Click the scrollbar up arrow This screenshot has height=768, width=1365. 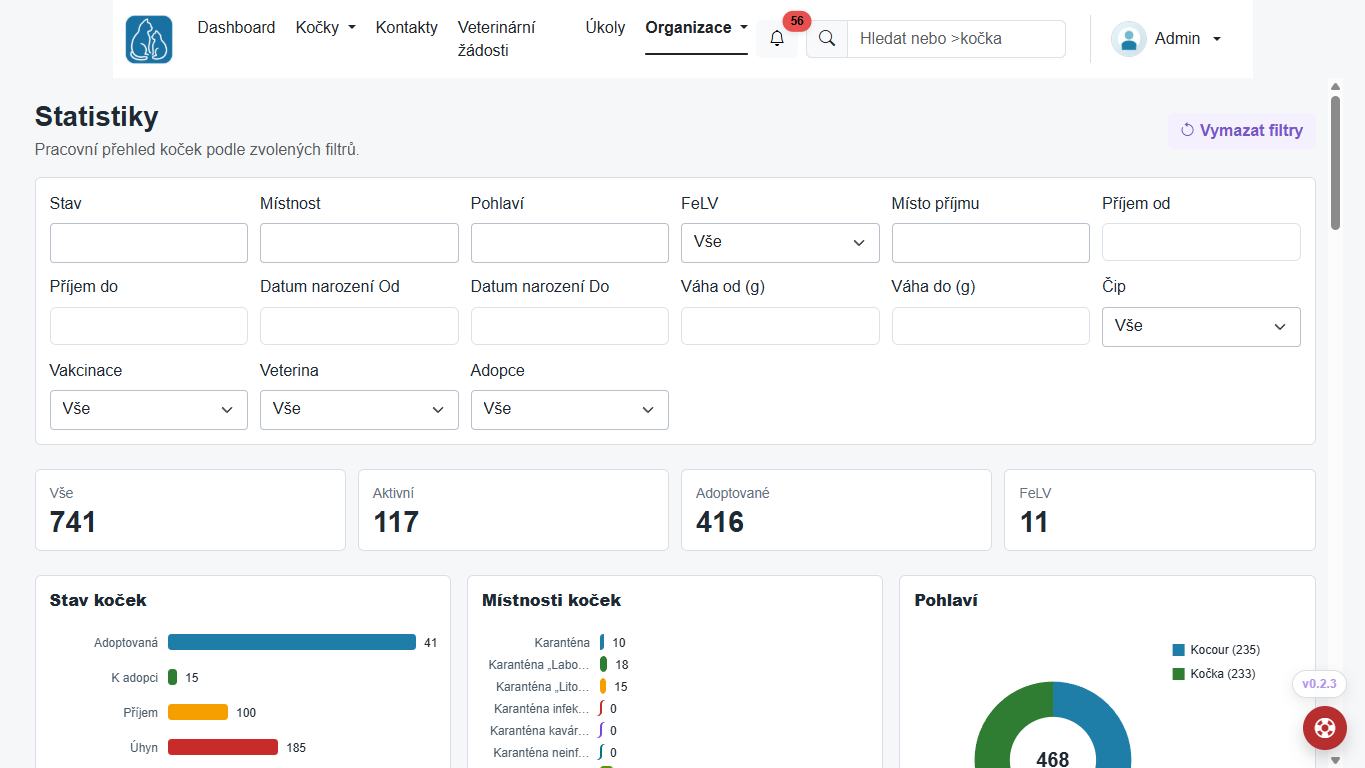click(1335, 87)
